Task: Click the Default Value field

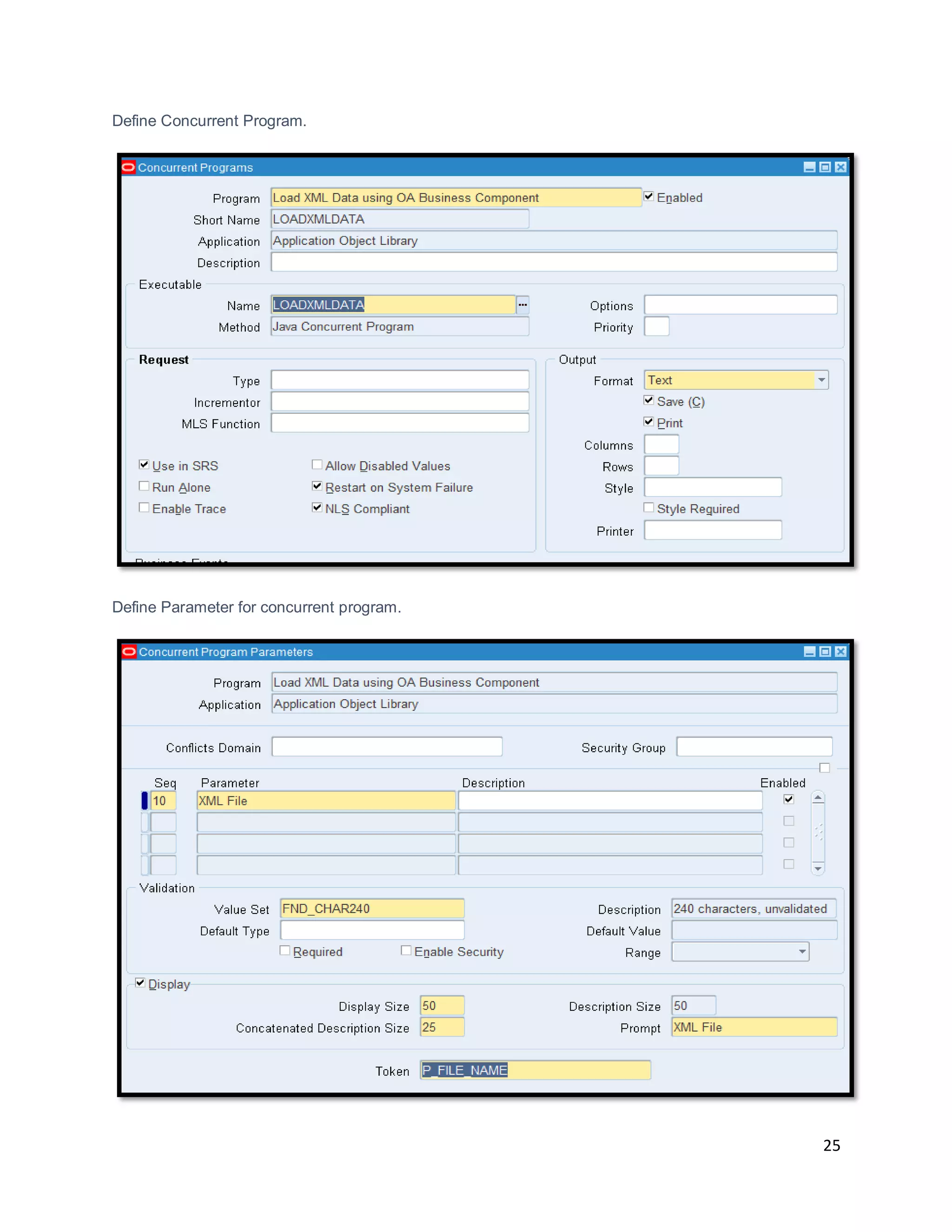Action: 754,930
